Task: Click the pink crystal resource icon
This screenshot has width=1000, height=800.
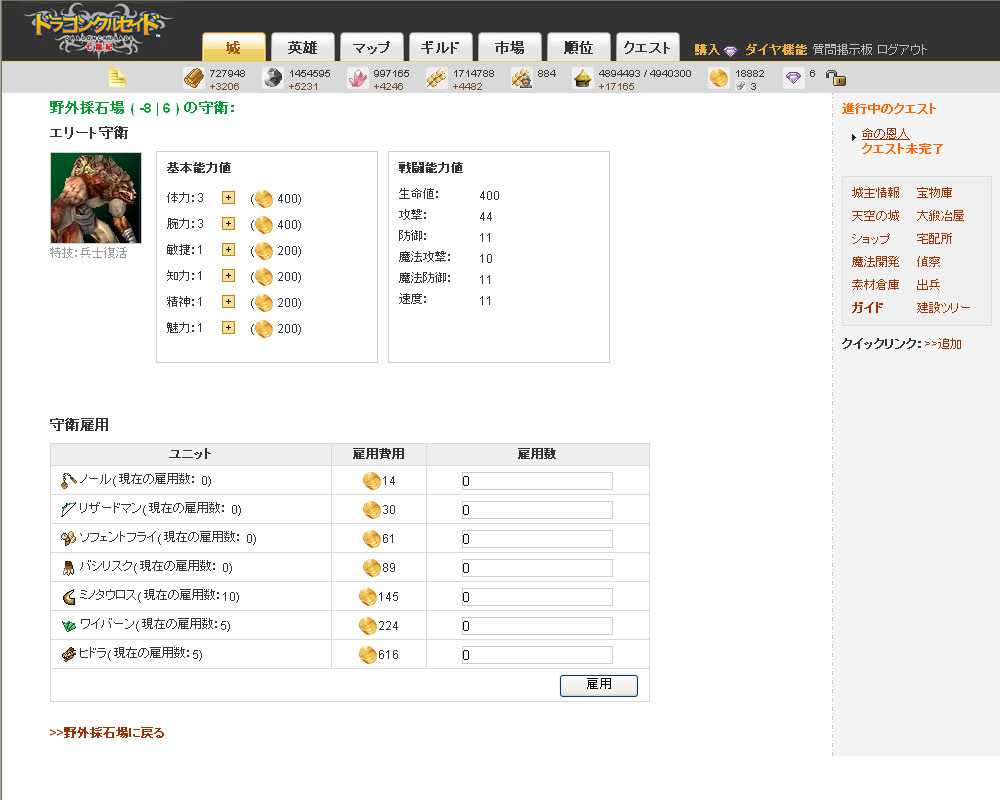Action: 357,78
